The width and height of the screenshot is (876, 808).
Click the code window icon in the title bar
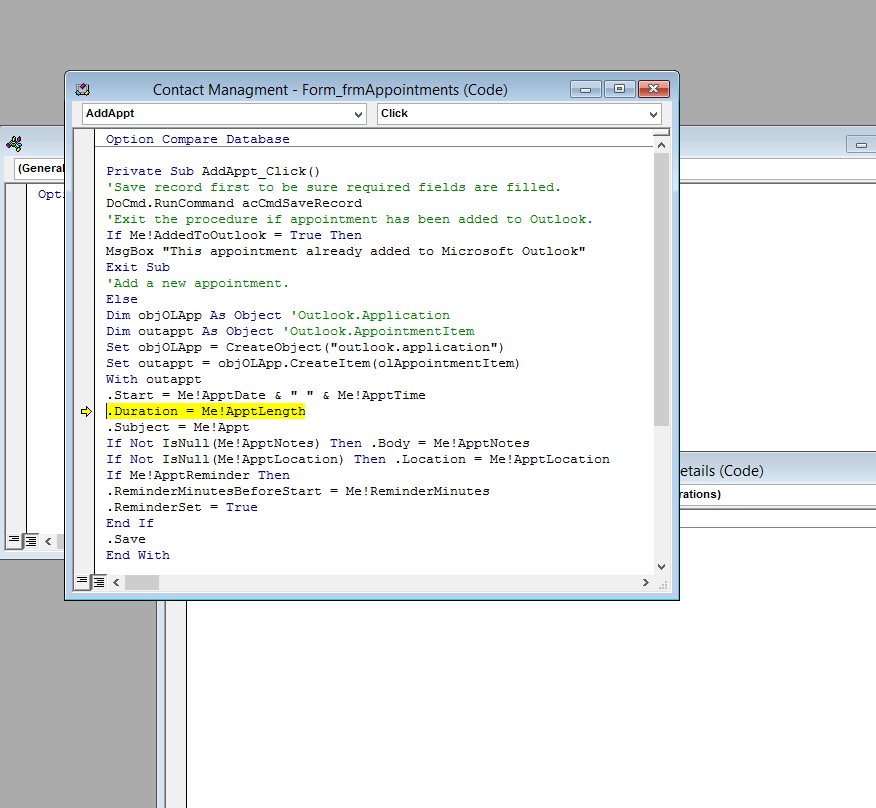(83, 89)
